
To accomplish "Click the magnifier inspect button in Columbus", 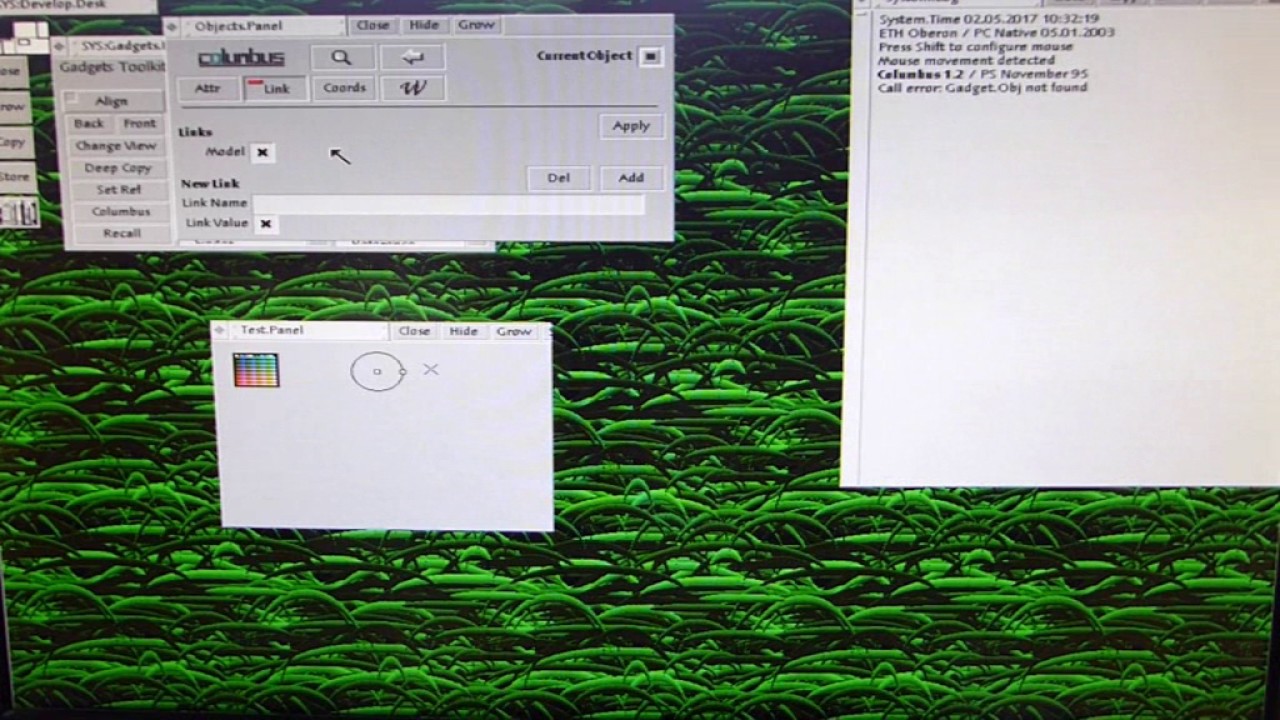I will (342, 58).
